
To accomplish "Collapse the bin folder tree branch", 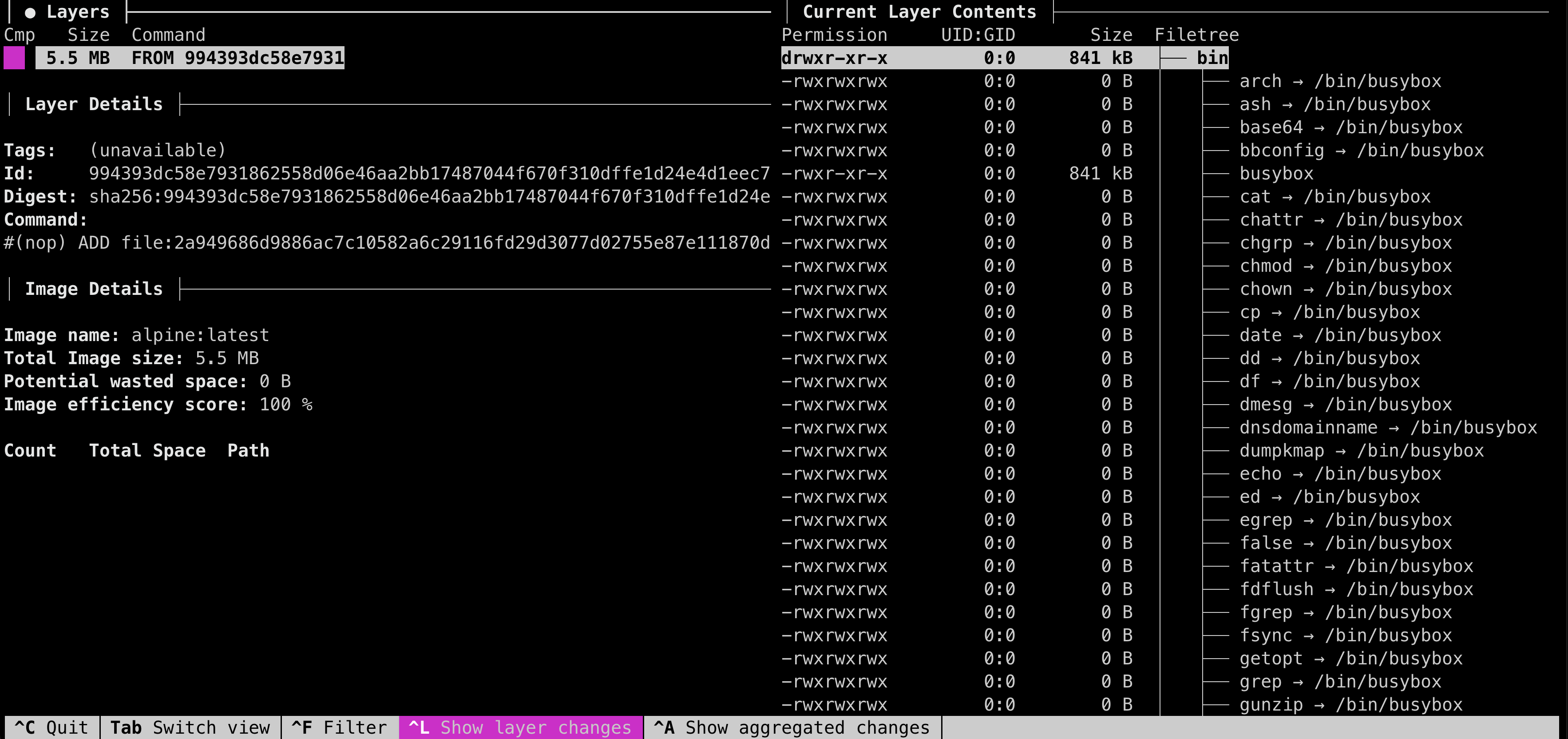I will click(1174, 58).
